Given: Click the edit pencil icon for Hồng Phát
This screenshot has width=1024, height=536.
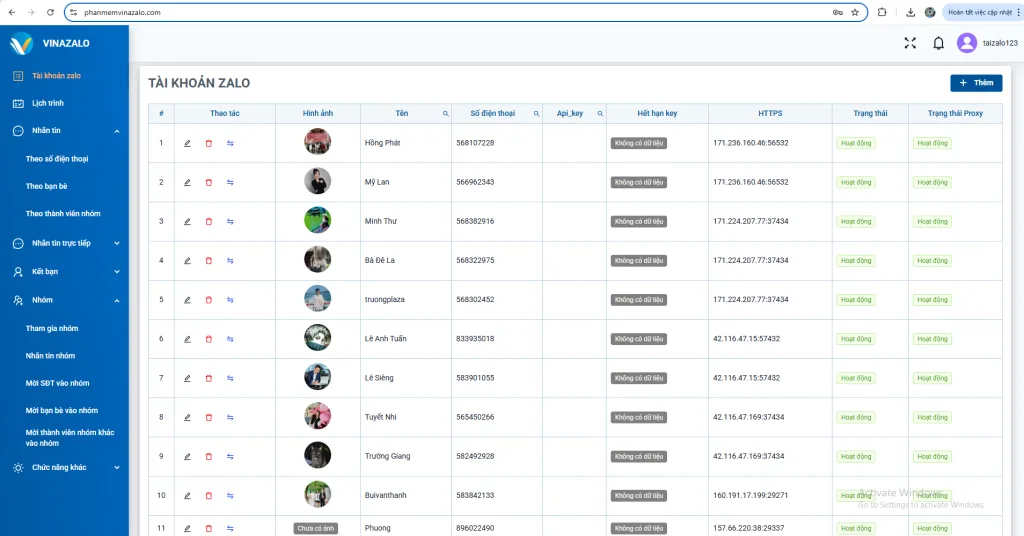Looking at the screenshot, I should [x=187, y=143].
